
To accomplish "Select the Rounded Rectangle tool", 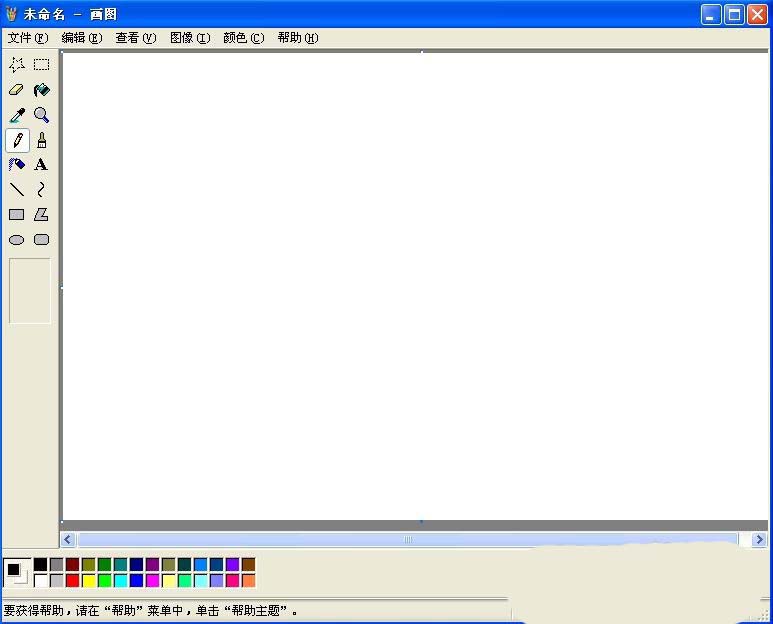I will [x=41, y=240].
